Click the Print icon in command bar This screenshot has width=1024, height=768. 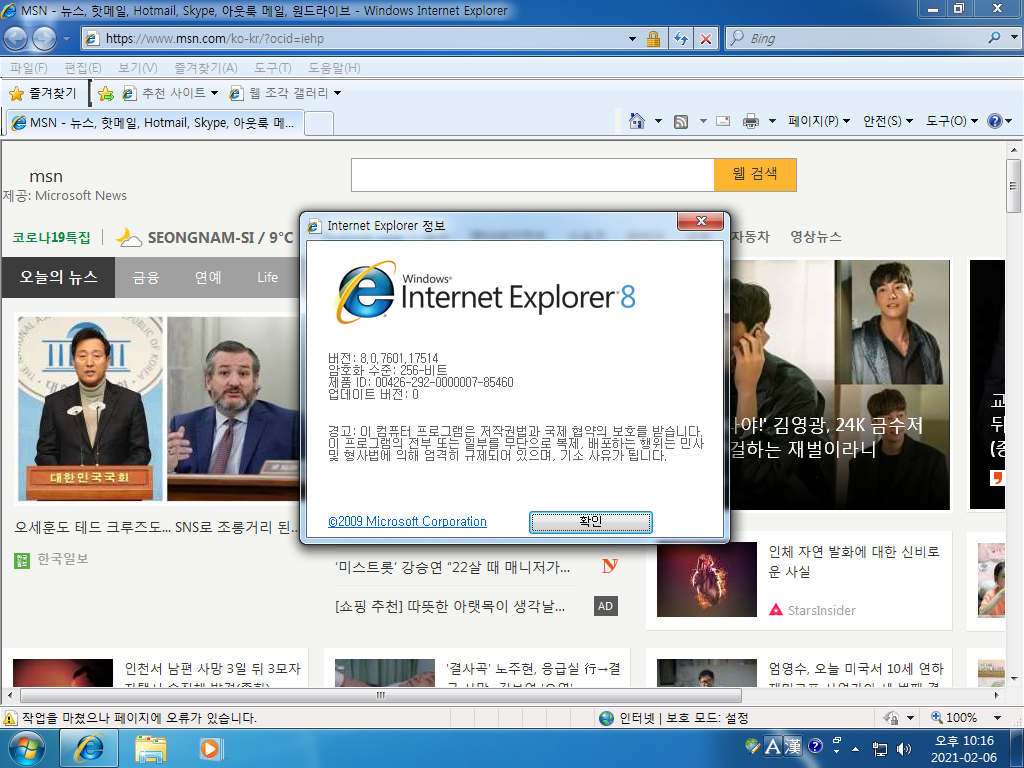pos(751,121)
